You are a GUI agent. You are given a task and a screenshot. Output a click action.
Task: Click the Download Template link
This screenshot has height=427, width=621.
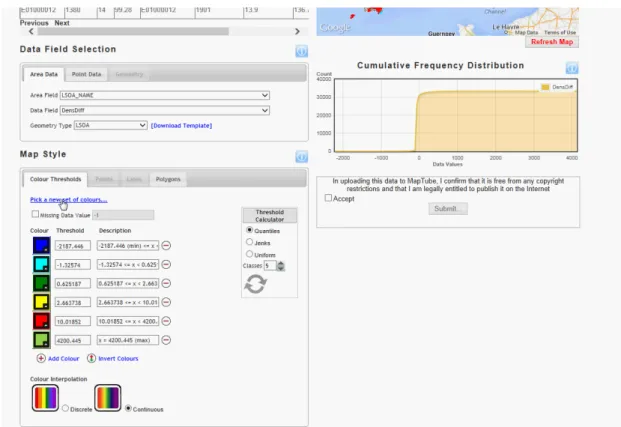click(181, 126)
